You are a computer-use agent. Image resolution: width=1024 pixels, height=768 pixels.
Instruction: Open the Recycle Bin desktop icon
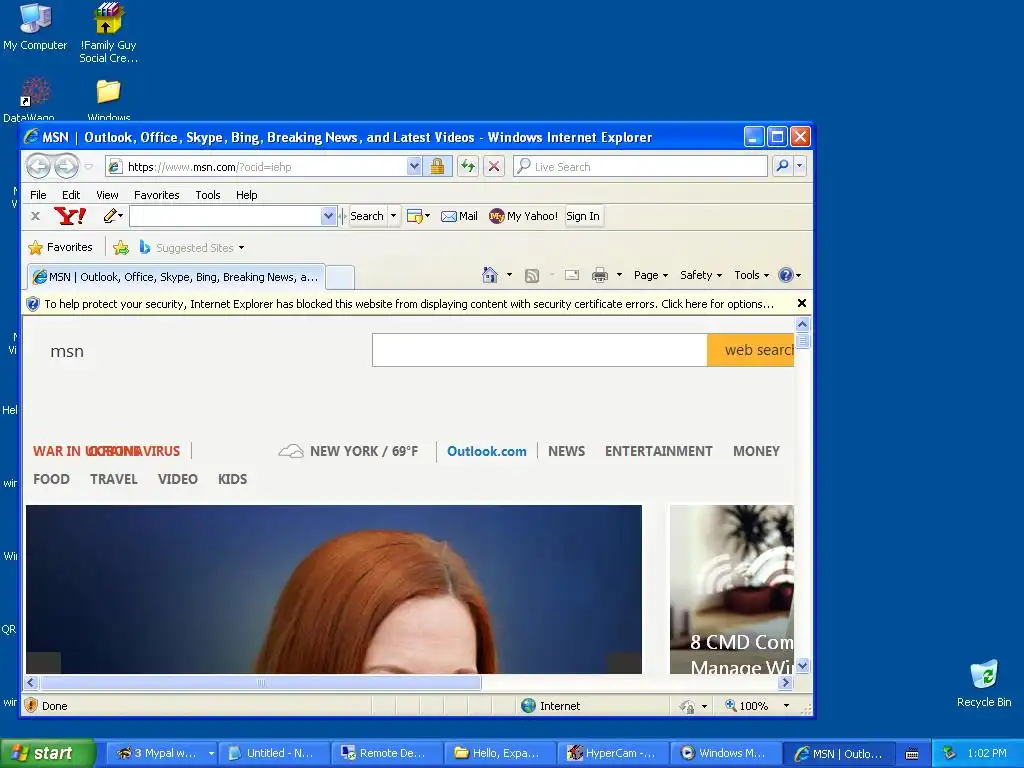[x=984, y=683]
